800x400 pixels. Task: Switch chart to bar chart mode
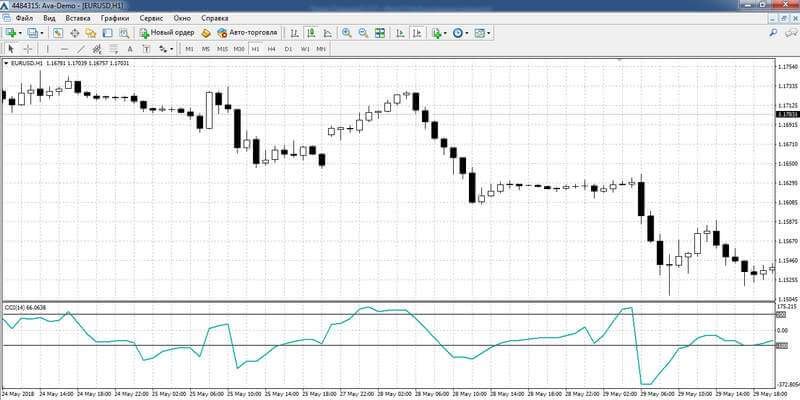tap(292, 33)
